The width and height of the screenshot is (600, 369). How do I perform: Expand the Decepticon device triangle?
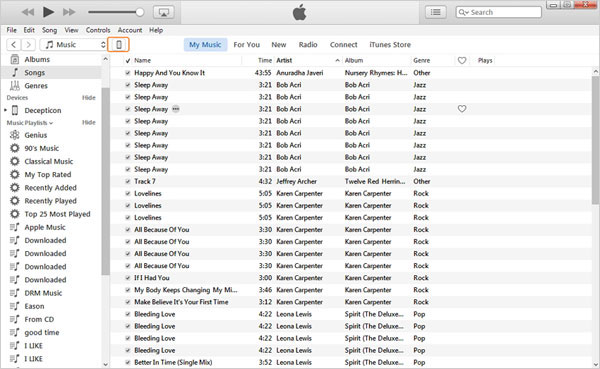[5, 111]
